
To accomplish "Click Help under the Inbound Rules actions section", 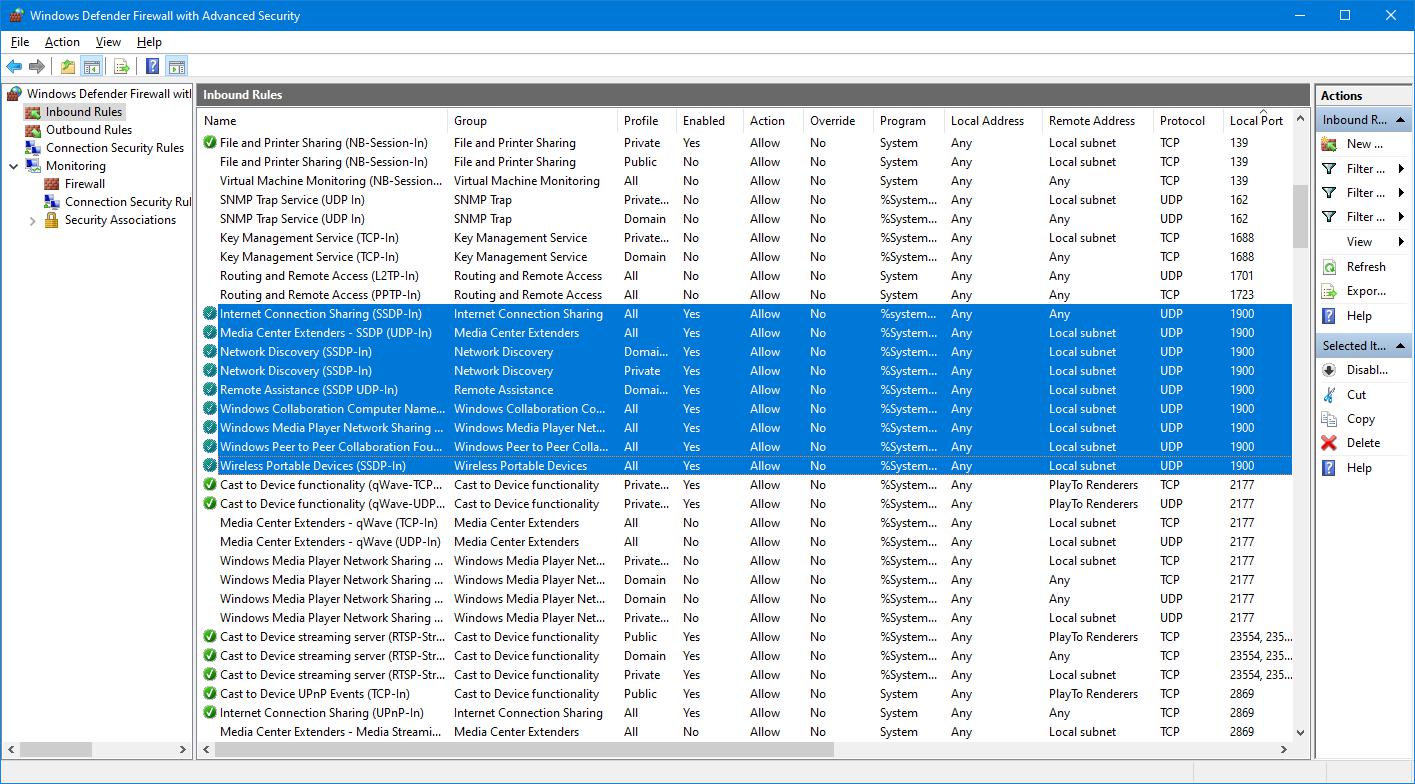I will tap(1359, 315).
